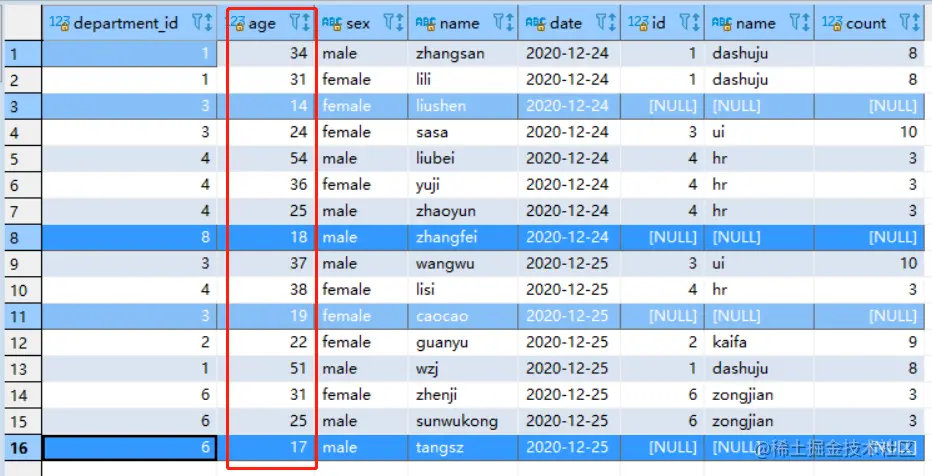Select row number 11 header

[x=23, y=316]
